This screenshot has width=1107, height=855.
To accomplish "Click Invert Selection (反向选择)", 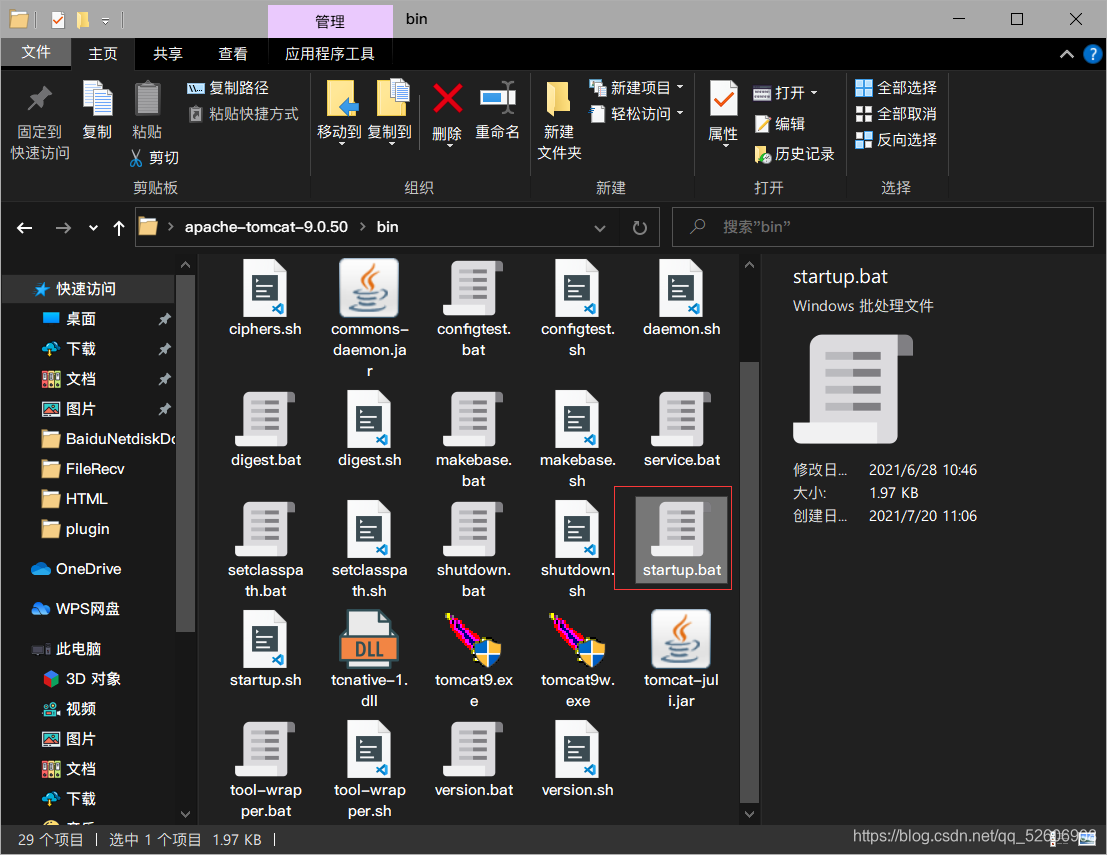I will coord(895,140).
